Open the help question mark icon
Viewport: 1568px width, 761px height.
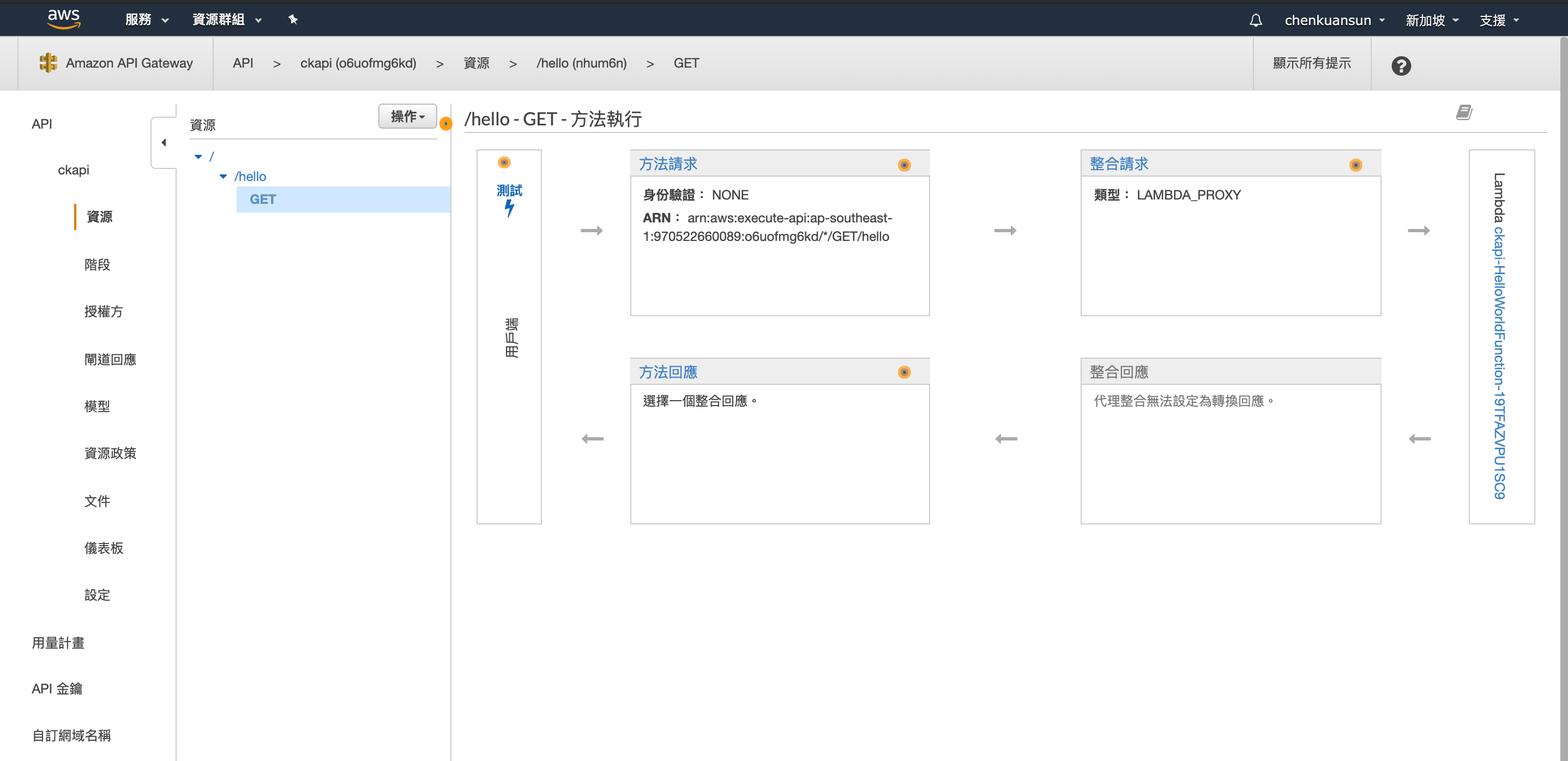coord(1401,65)
